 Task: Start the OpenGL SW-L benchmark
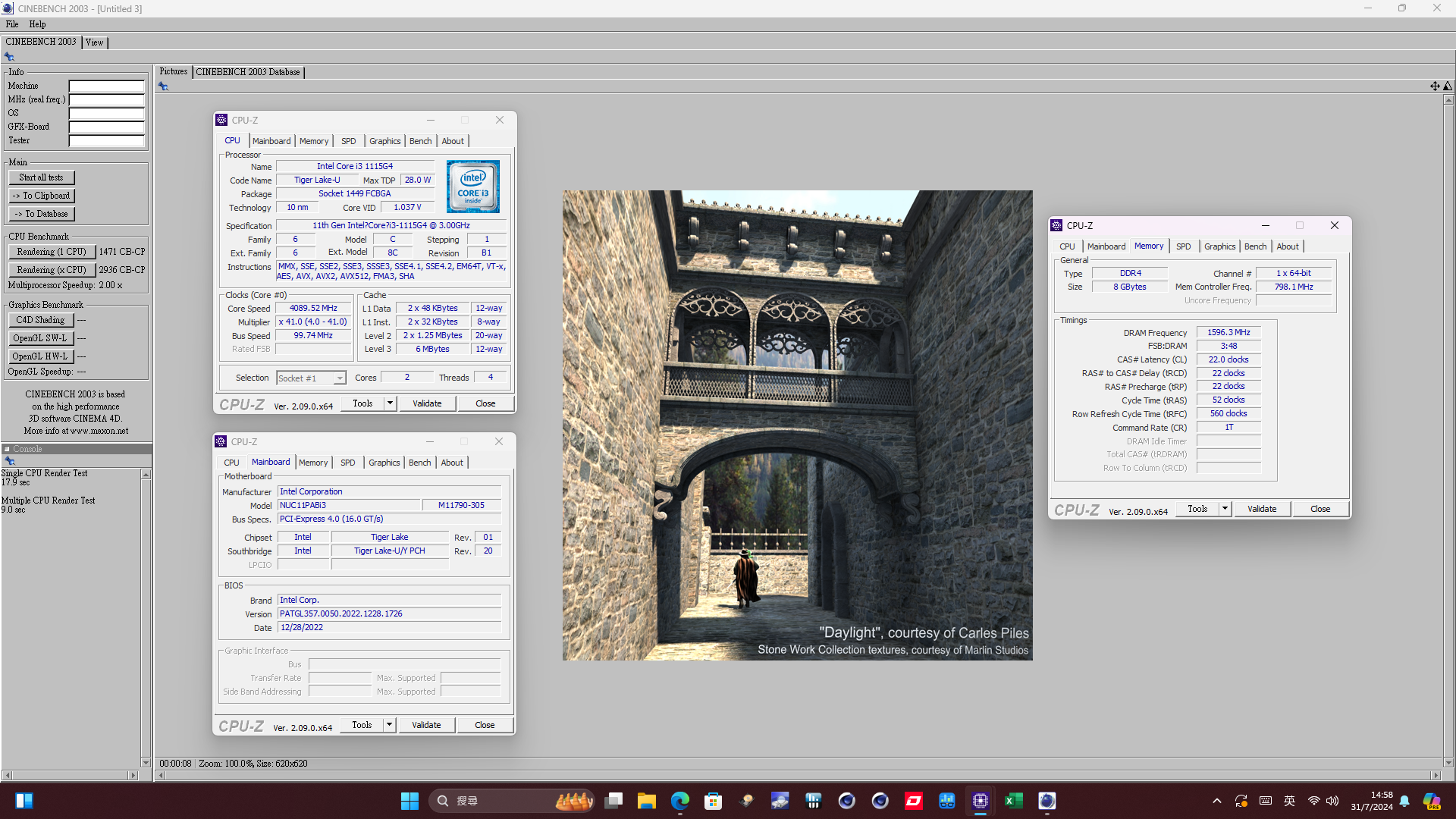[41, 338]
